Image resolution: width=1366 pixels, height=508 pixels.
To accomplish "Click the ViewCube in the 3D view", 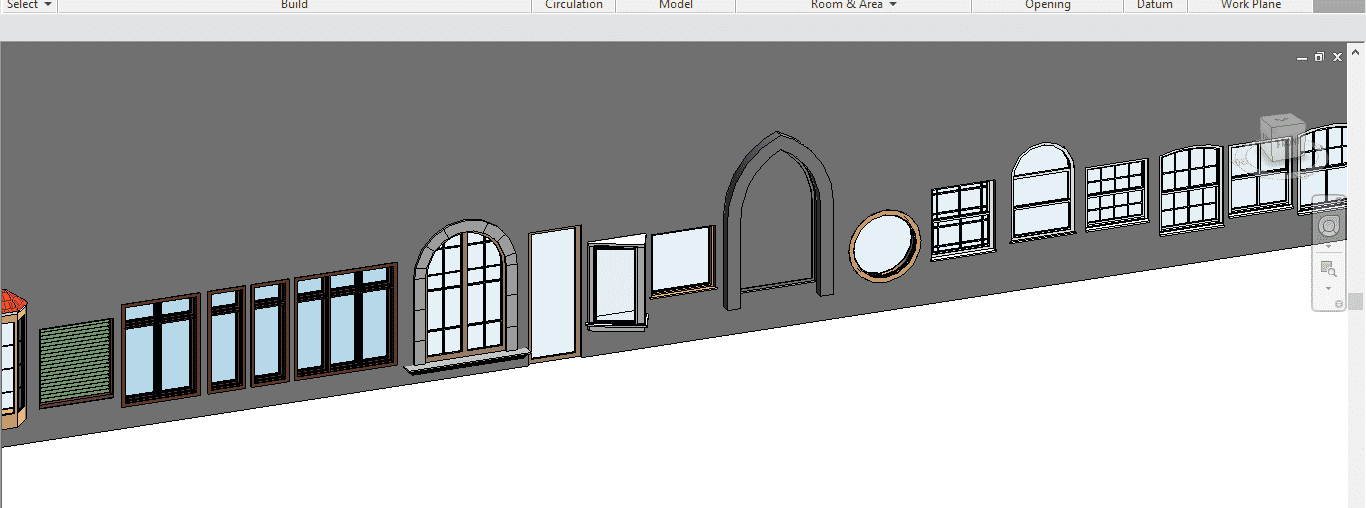I will coord(1281,138).
